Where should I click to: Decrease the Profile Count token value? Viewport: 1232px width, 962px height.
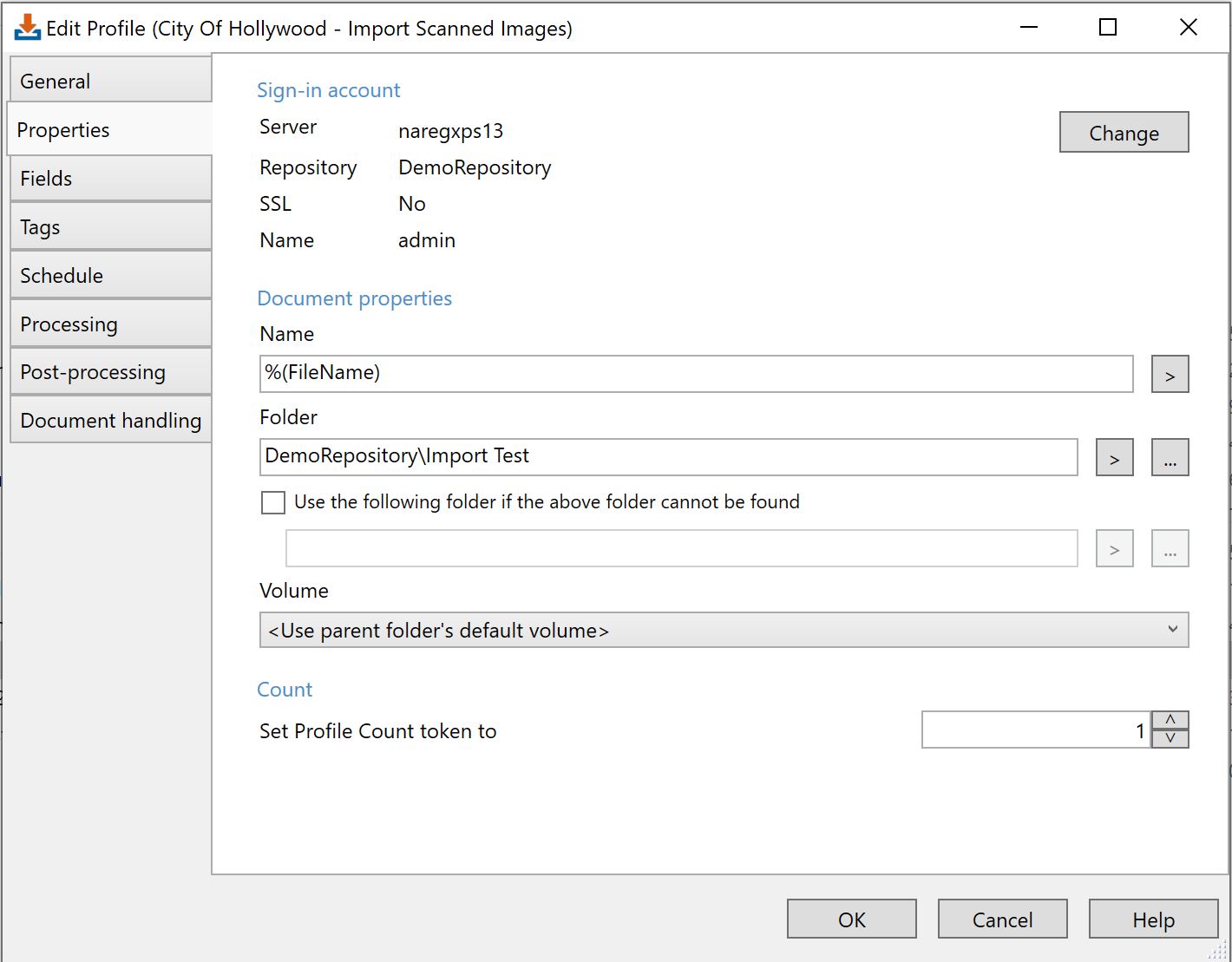[x=1170, y=738]
